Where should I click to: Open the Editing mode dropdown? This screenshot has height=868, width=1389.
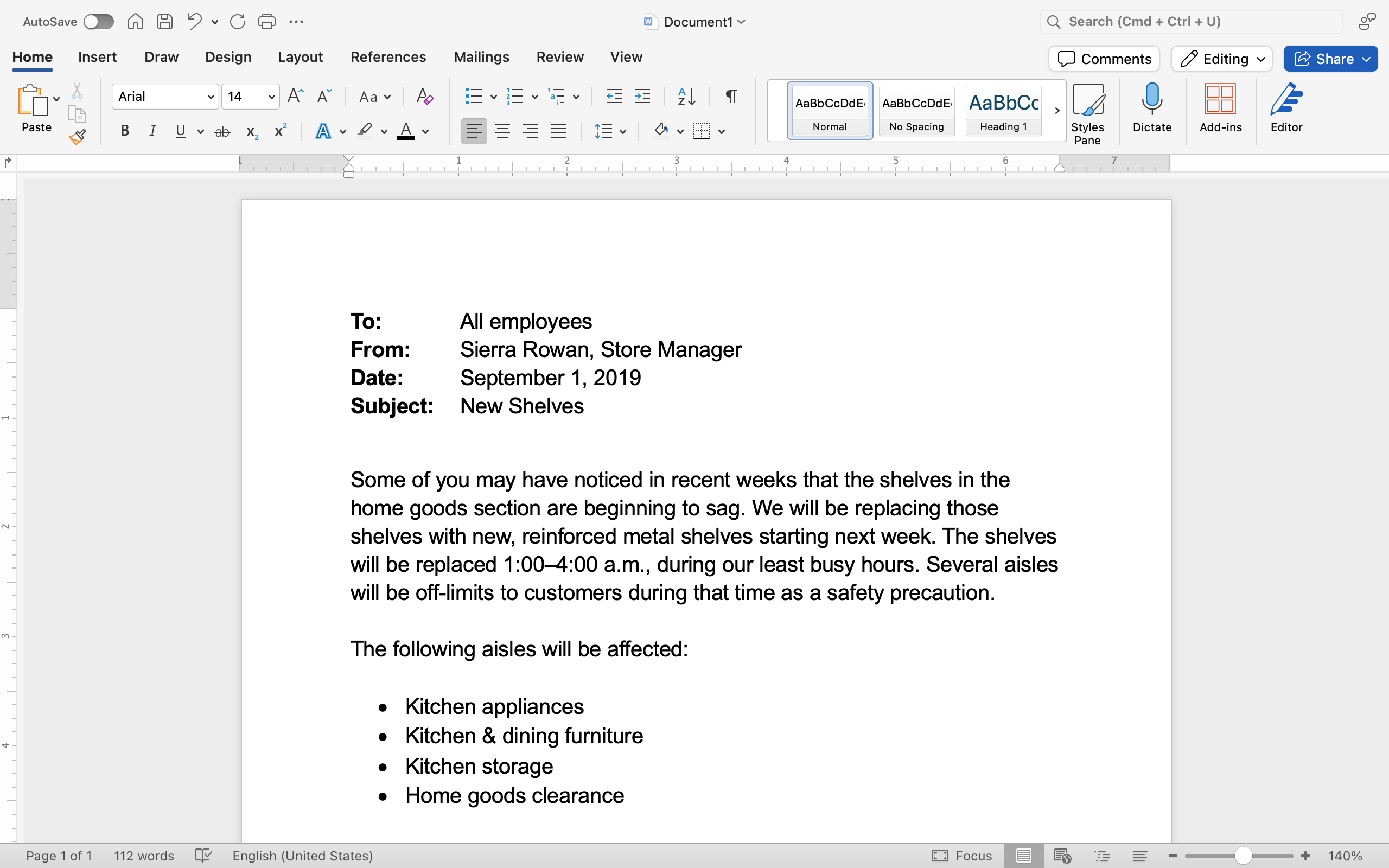[x=1221, y=59]
